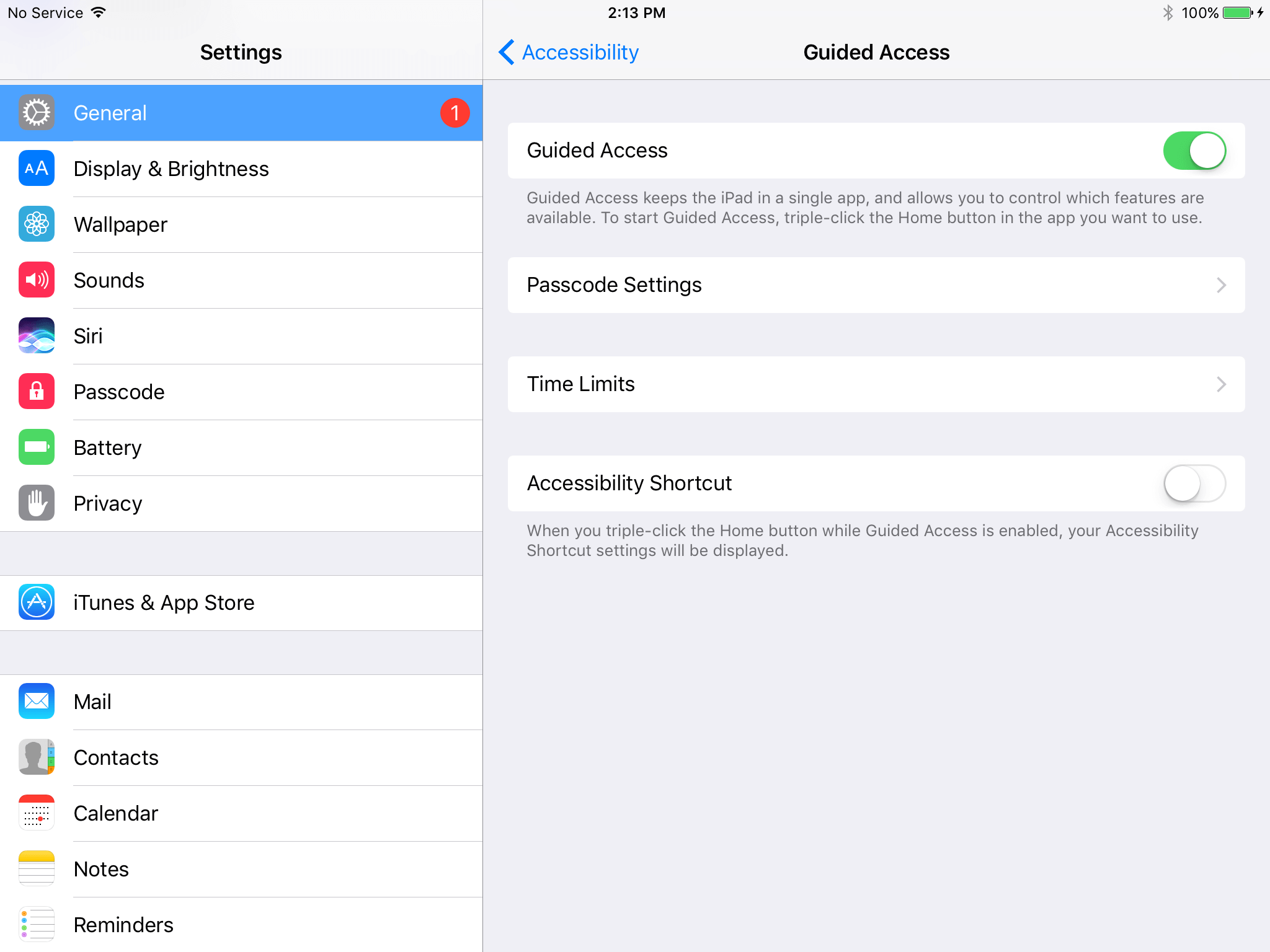Tap the Display & Brightness icon
This screenshot has width=1270, height=952.
(x=35, y=168)
